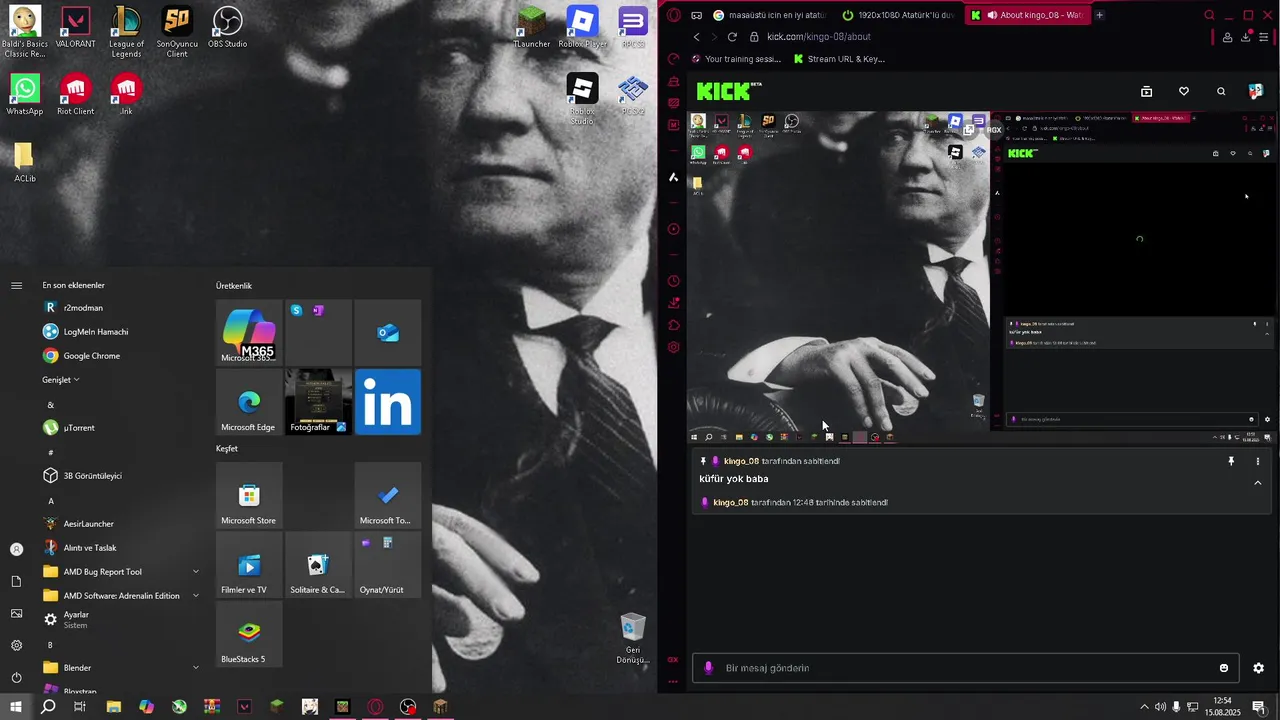Open emoji picker in Kick message box
Viewport: 1280px width, 720px height.
click(1224, 668)
